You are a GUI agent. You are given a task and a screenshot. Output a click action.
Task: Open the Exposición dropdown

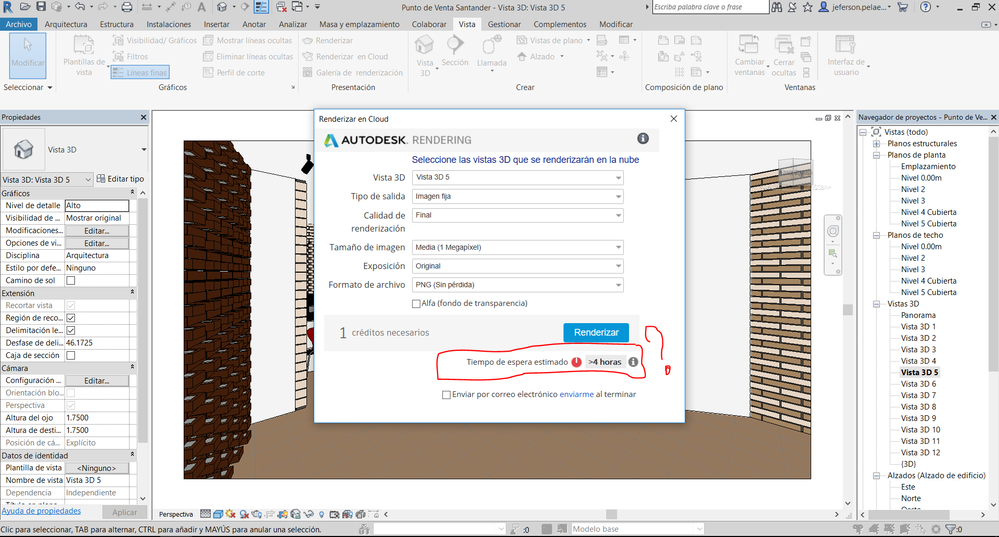click(518, 266)
